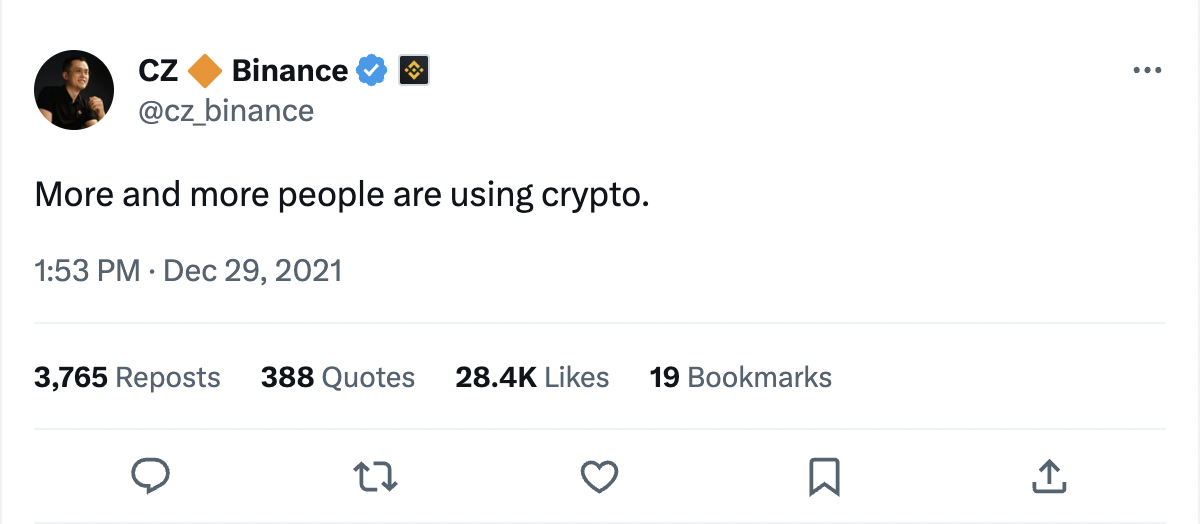
Task: Click the repost arrows icon
Action: coord(376,476)
